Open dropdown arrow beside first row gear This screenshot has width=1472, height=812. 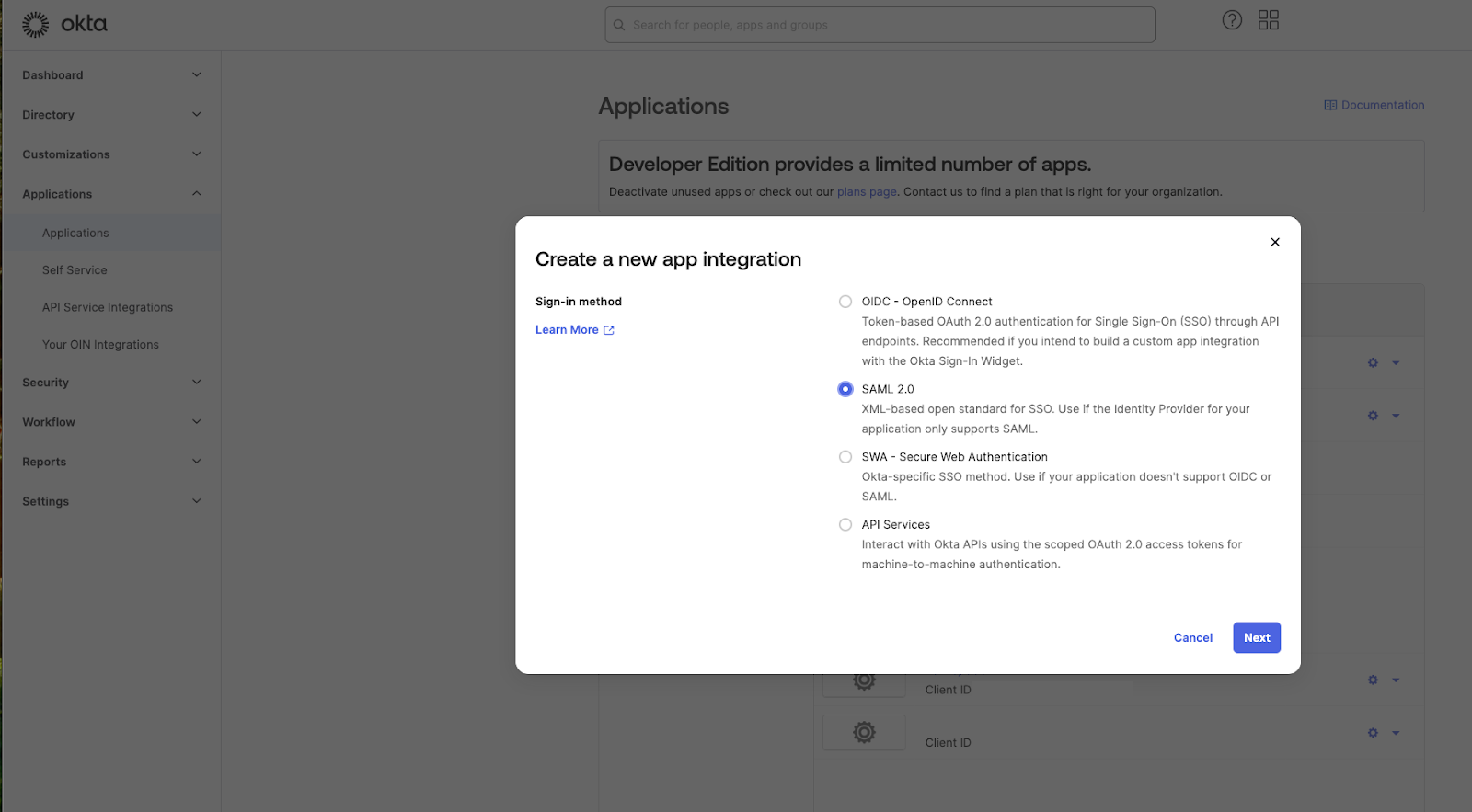click(x=1396, y=363)
